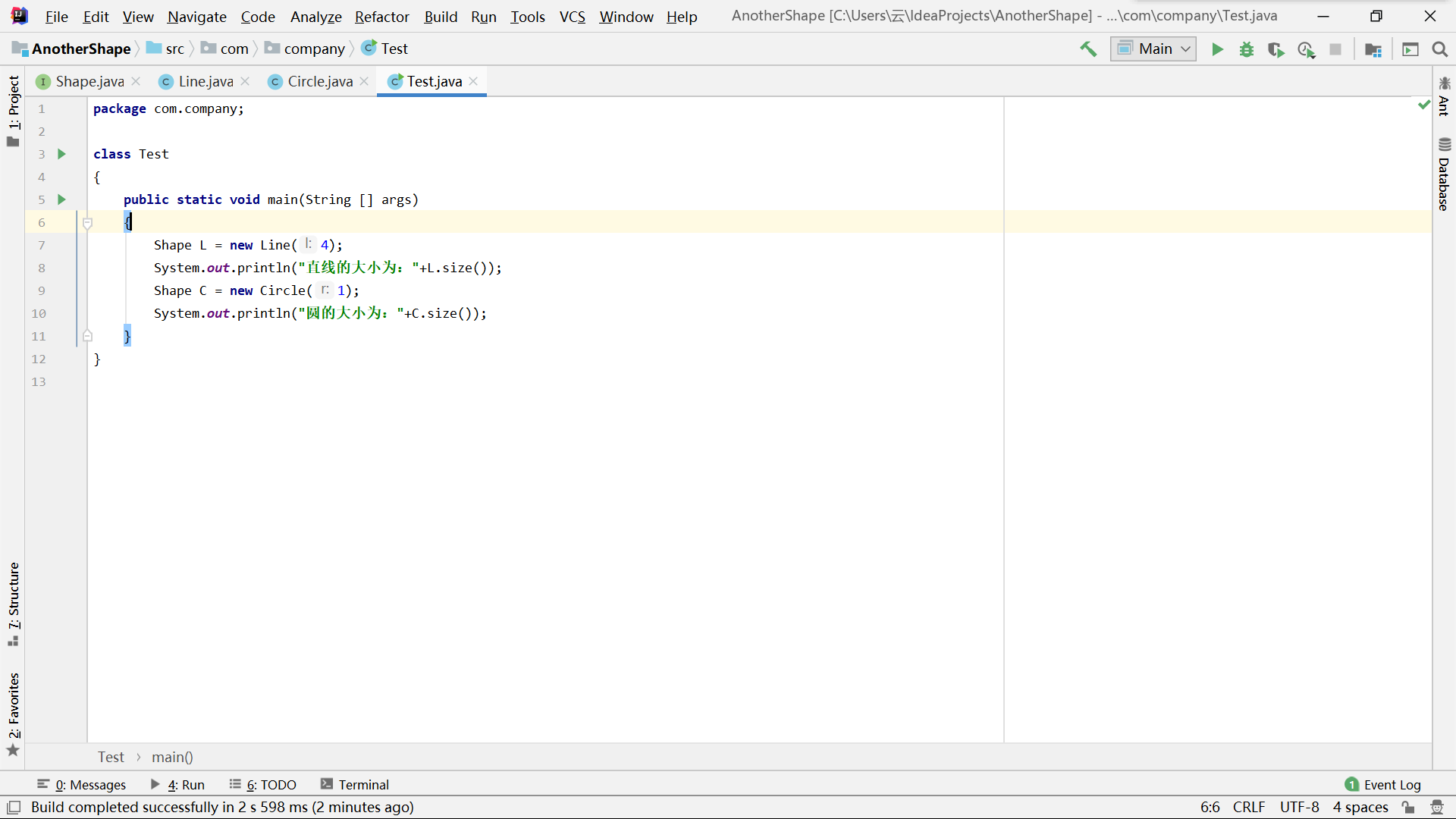Open the Navigate menu
Image resolution: width=1456 pixels, height=819 pixels.
[197, 17]
